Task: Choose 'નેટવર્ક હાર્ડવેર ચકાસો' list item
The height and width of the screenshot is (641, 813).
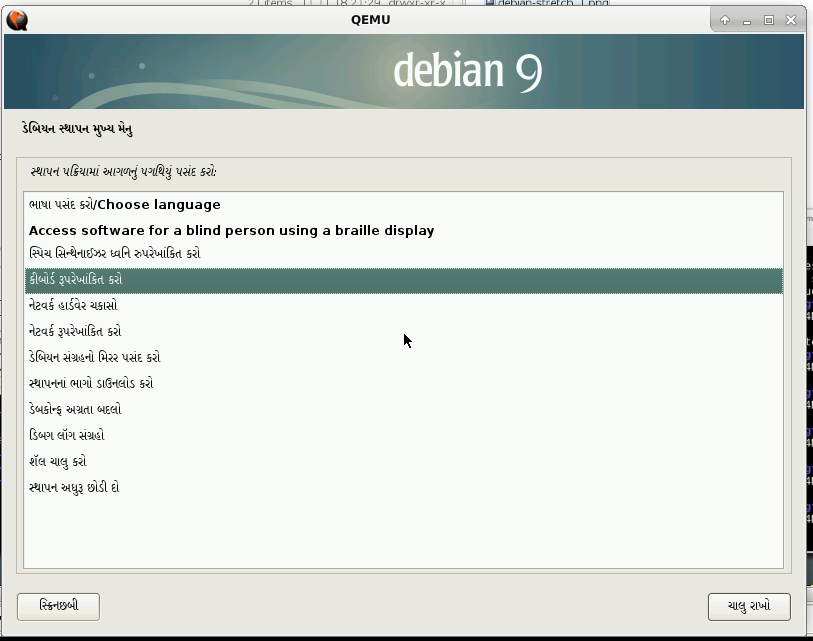Action: click(x=403, y=305)
